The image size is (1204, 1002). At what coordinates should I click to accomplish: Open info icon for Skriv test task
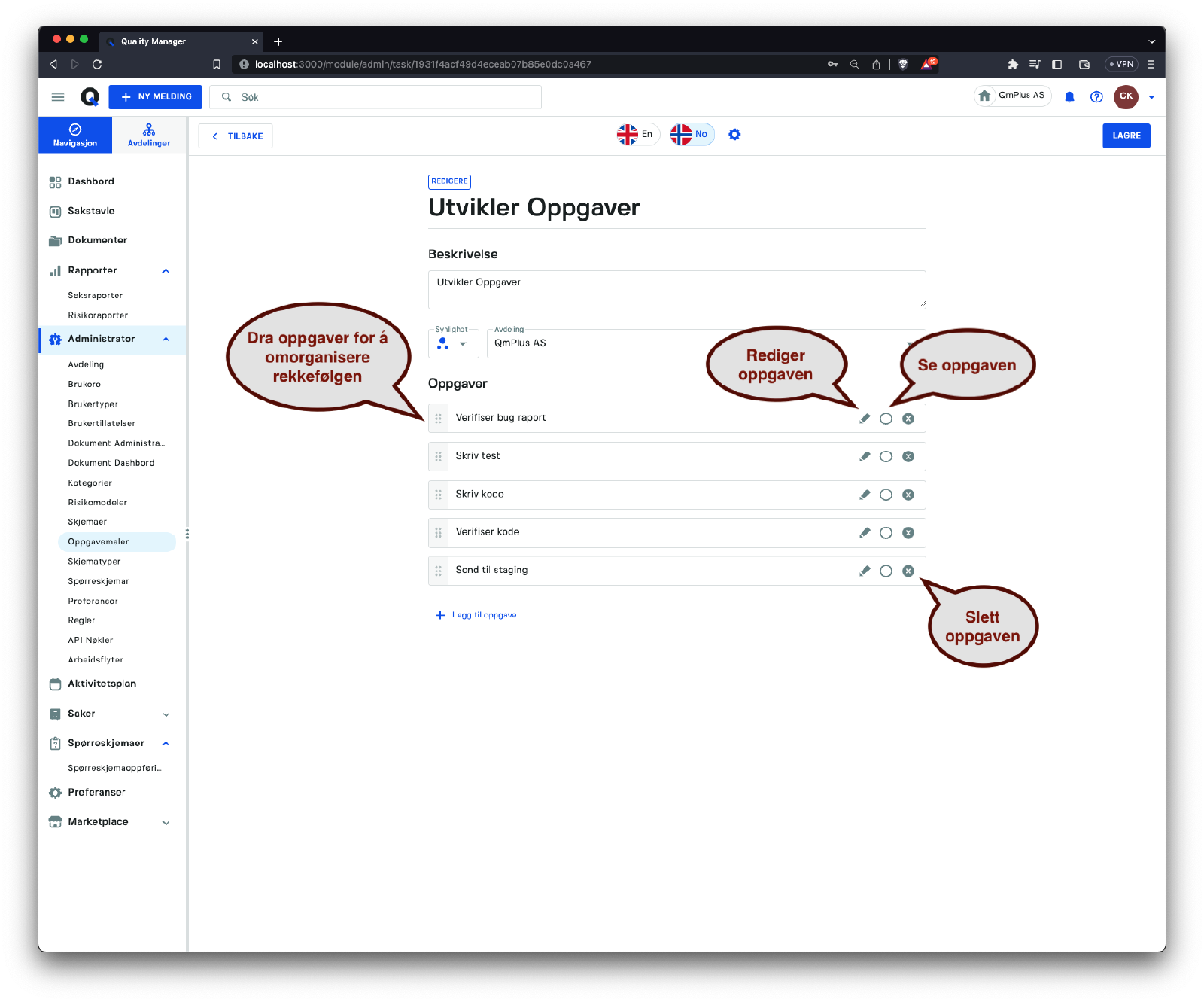[886, 457]
